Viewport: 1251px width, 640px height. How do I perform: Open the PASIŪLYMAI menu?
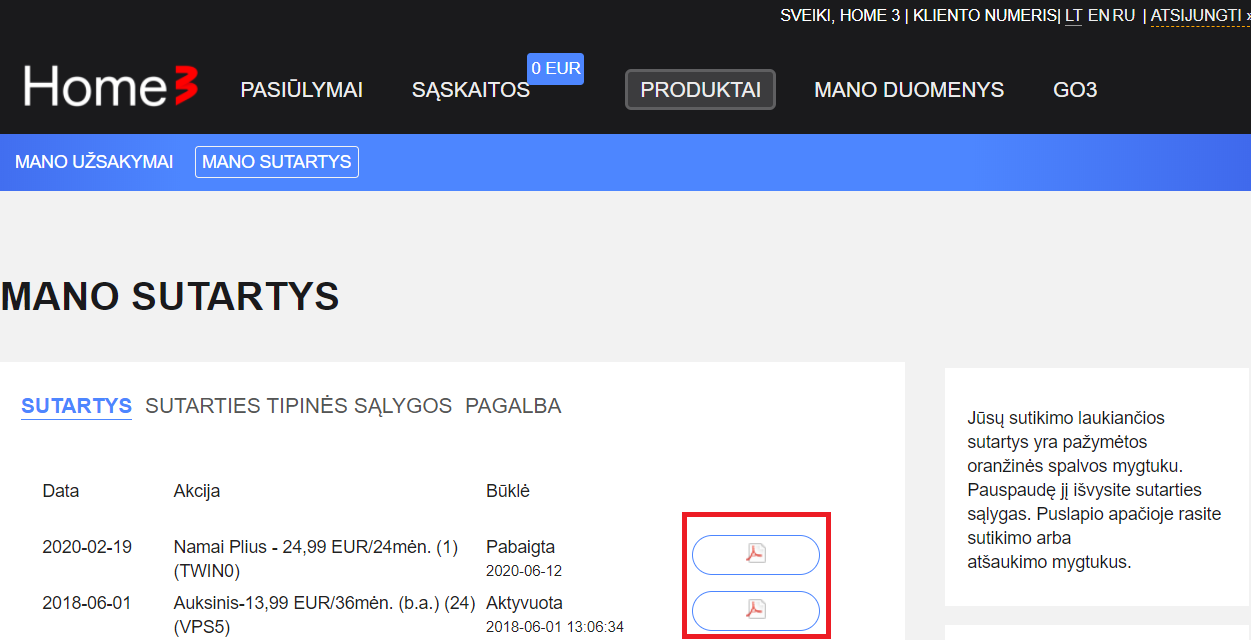click(302, 90)
